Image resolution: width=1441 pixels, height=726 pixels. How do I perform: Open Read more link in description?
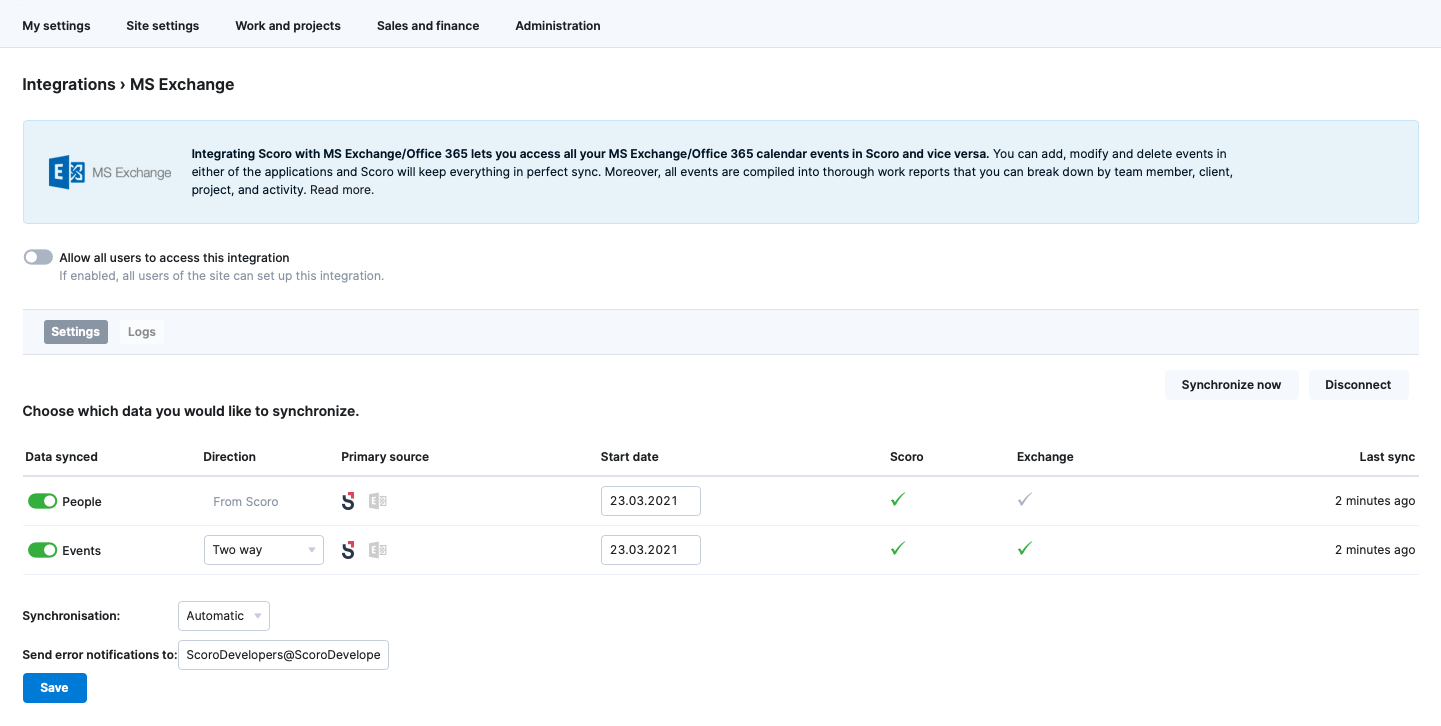(342, 190)
